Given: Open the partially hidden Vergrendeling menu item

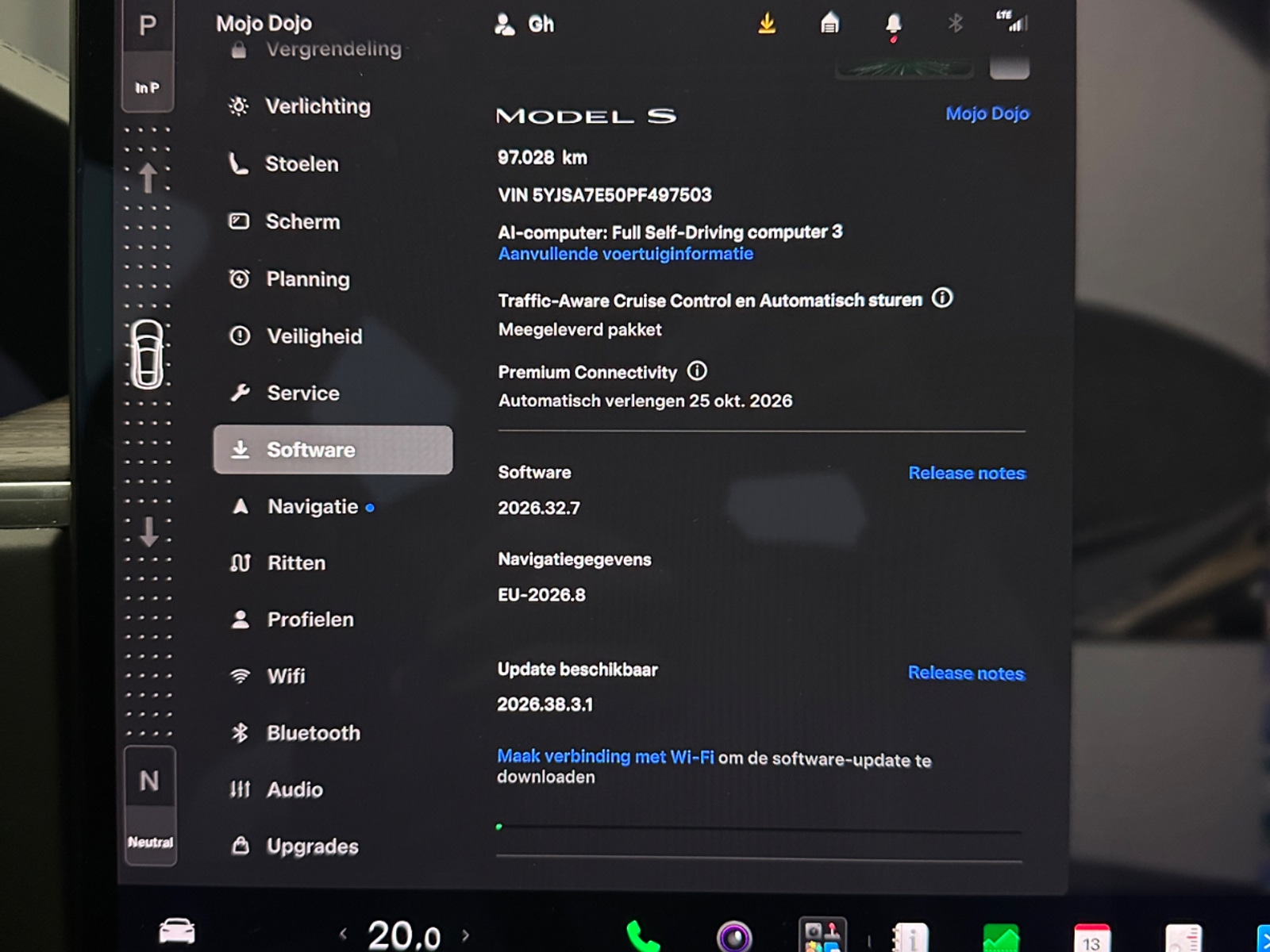Looking at the screenshot, I should [x=316, y=49].
